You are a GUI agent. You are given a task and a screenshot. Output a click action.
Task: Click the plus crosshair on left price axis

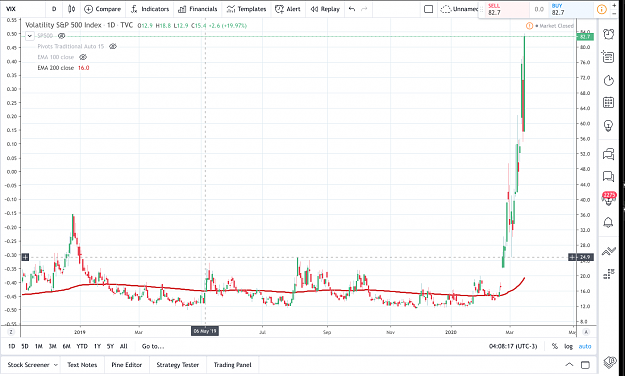pyautogui.click(x=25, y=257)
